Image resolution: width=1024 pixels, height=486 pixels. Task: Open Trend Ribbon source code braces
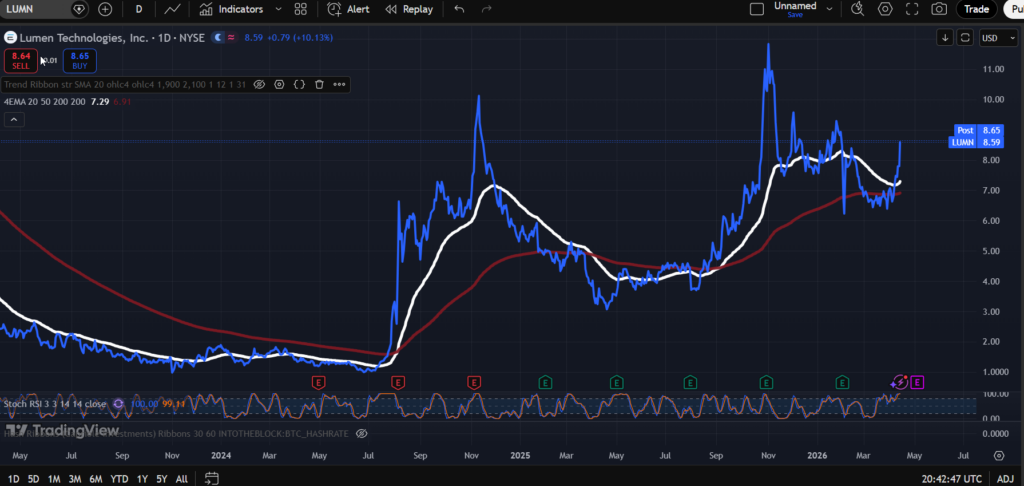click(x=299, y=85)
